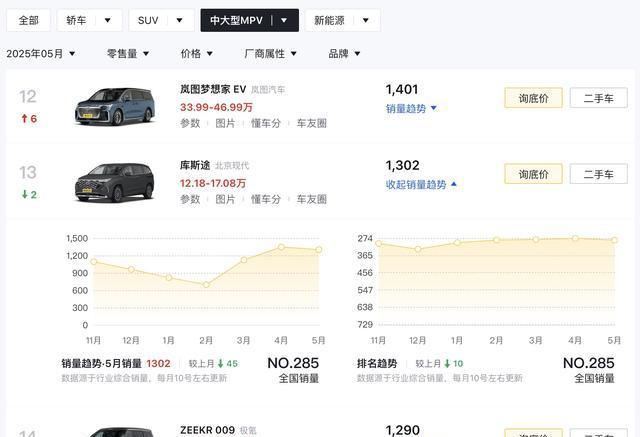Screen dimensions: 640x437
Task: Open the 厂商属性 filter dropdown
Action: pyautogui.click(x=270, y=53)
